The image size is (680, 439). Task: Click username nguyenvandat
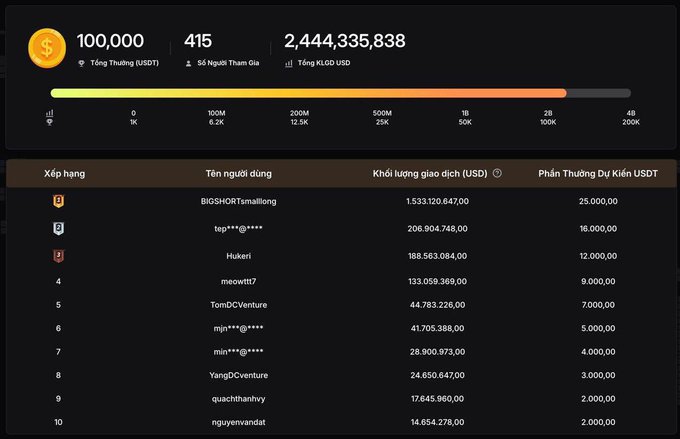[x=239, y=422]
